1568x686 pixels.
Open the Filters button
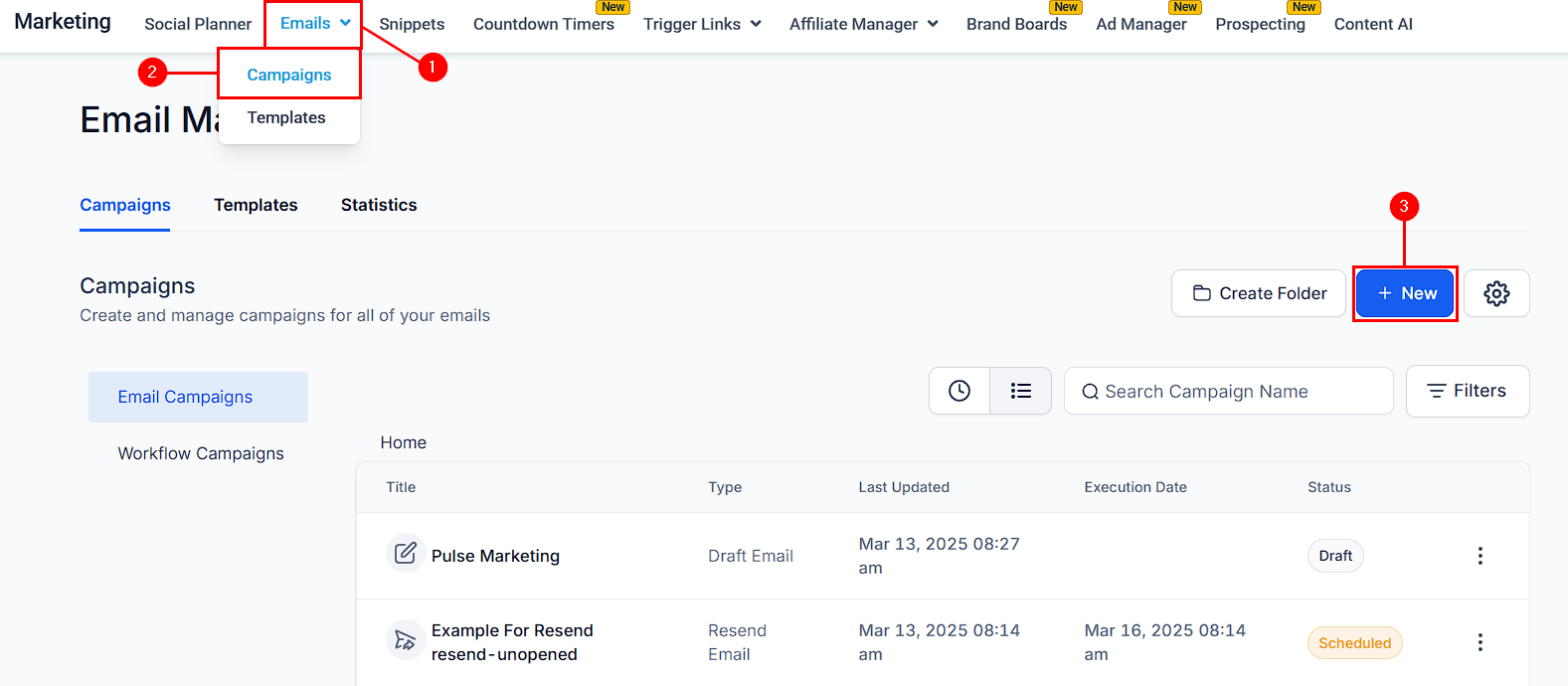point(1468,391)
